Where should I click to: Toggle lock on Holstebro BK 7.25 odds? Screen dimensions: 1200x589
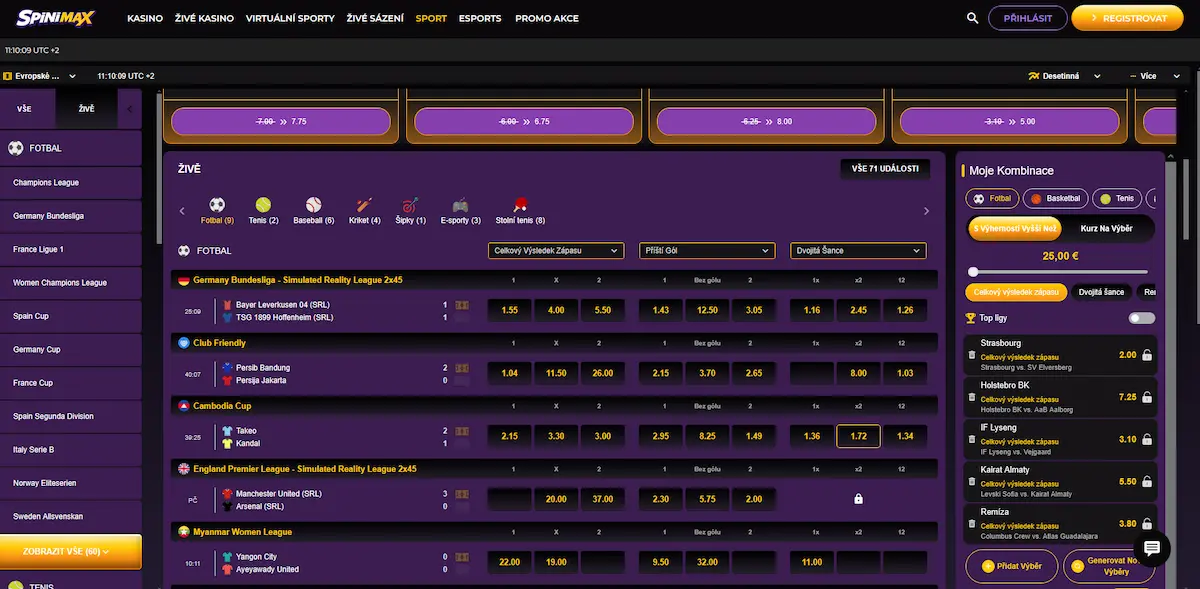pyautogui.click(x=1146, y=397)
